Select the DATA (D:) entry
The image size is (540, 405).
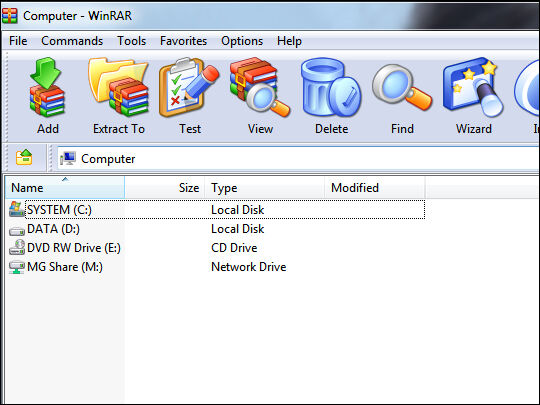(53, 229)
